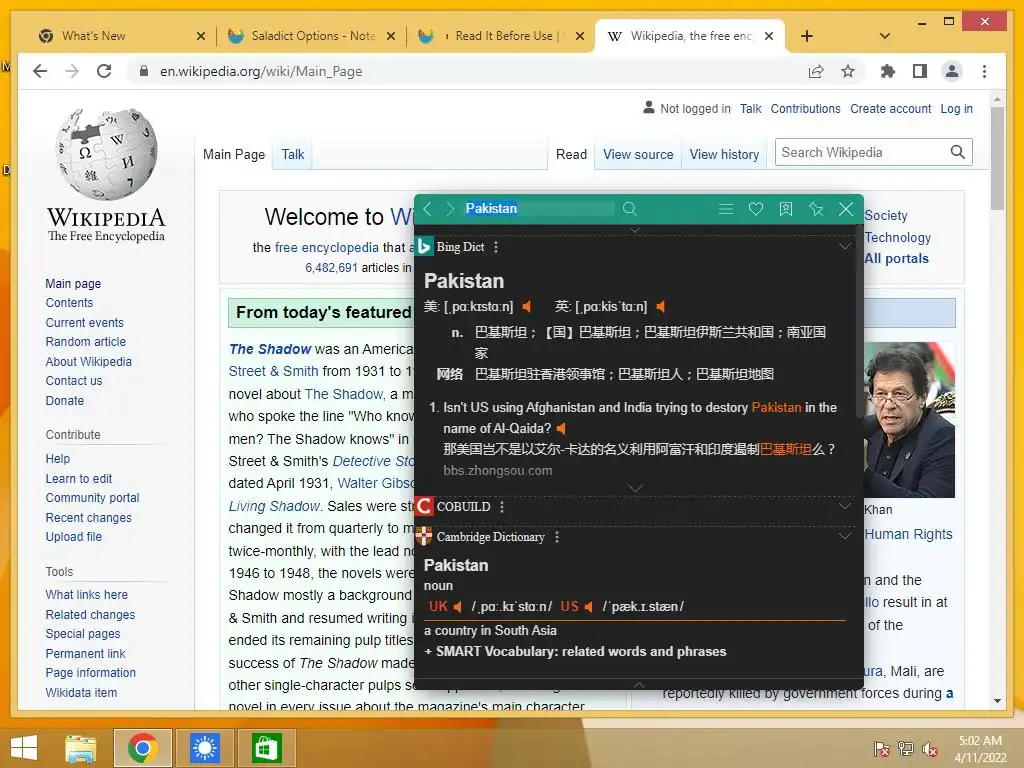Image resolution: width=1024 pixels, height=768 pixels.
Task: Open COBUILD options dots menu
Action: pyautogui.click(x=502, y=507)
